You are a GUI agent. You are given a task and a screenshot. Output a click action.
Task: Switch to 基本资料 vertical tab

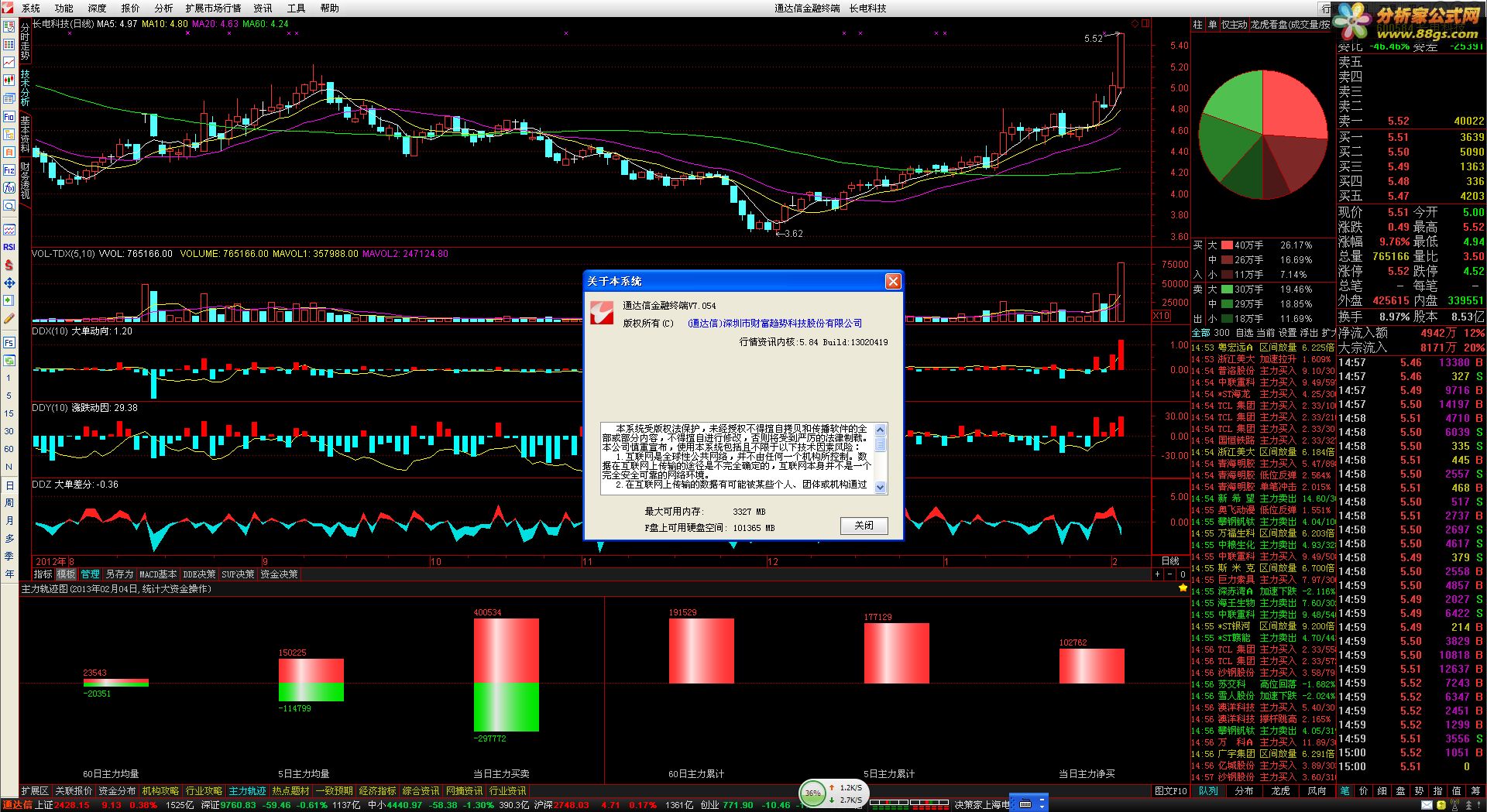pyautogui.click(x=25, y=134)
